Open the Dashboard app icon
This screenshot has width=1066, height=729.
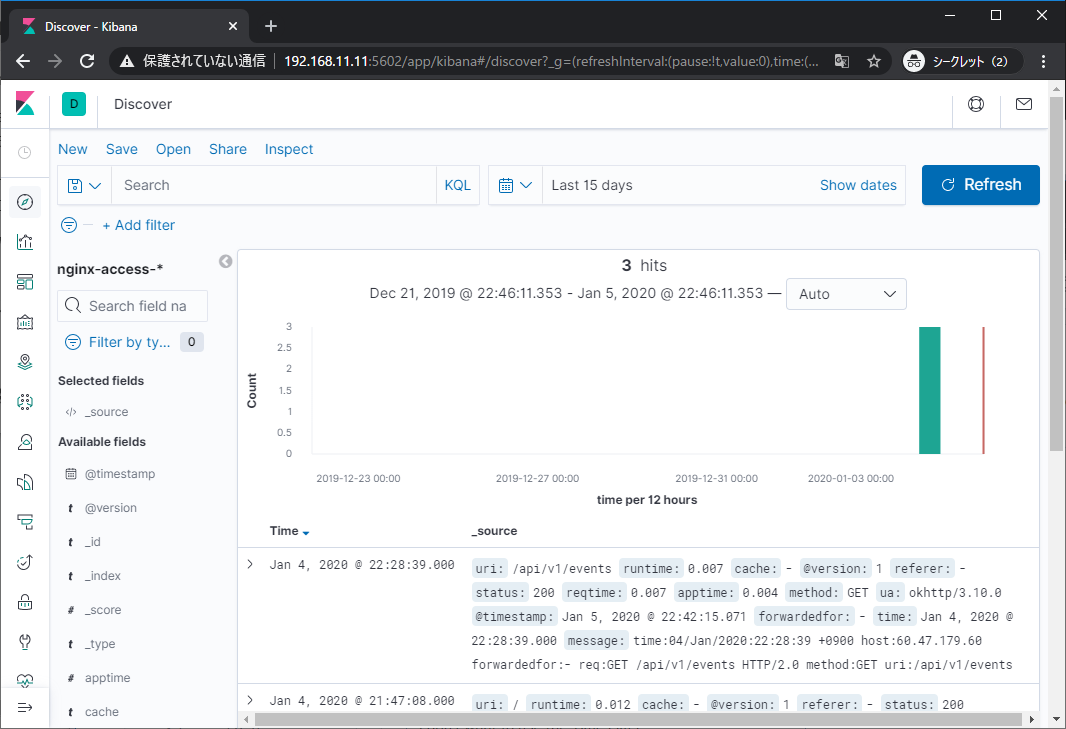pos(25,282)
